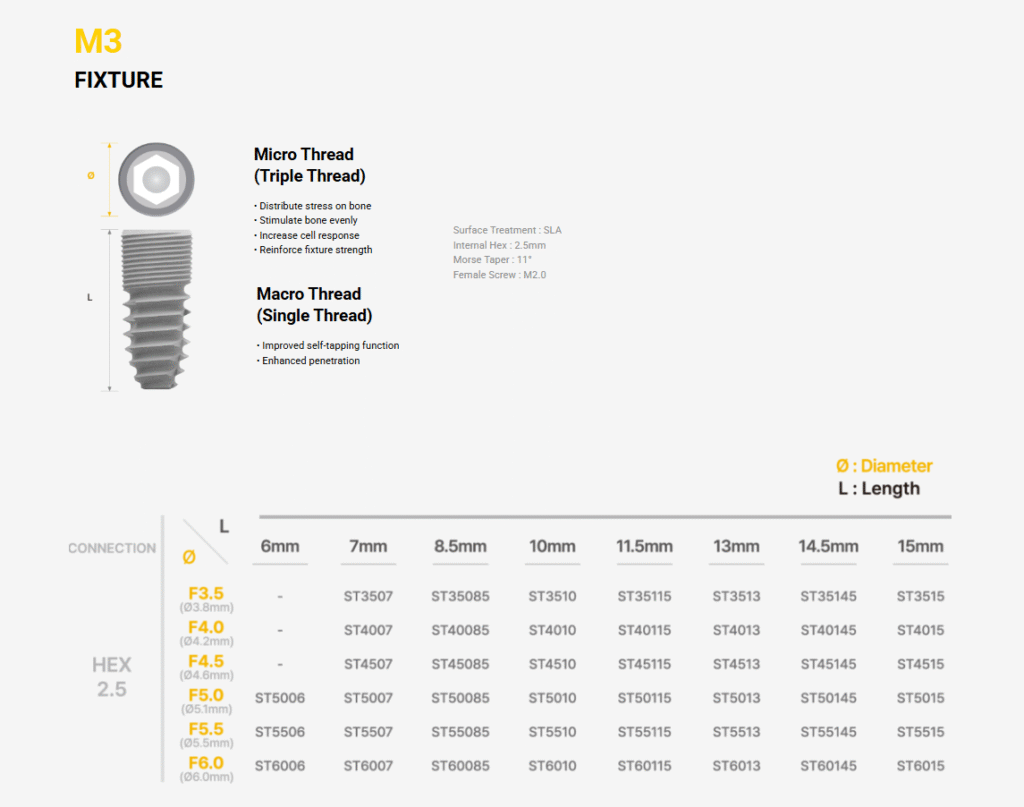1024x807 pixels.
Task: Click the Surface Treatment : SLA text
Action: click(x=507, y=230)
